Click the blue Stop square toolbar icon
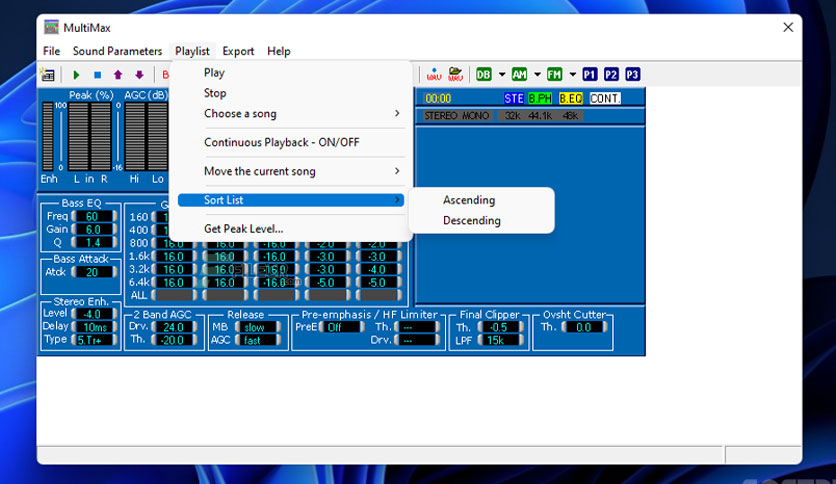The height and width of the screenshot is (484, 836). (x=97, y=75)
